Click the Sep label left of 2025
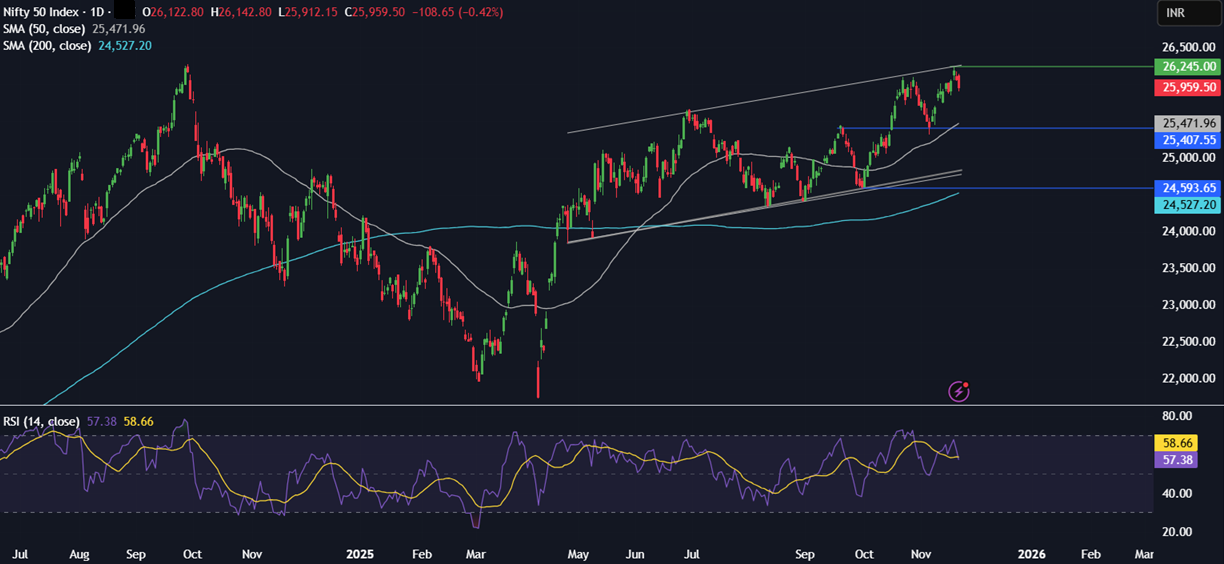 (x=137, y=553)
